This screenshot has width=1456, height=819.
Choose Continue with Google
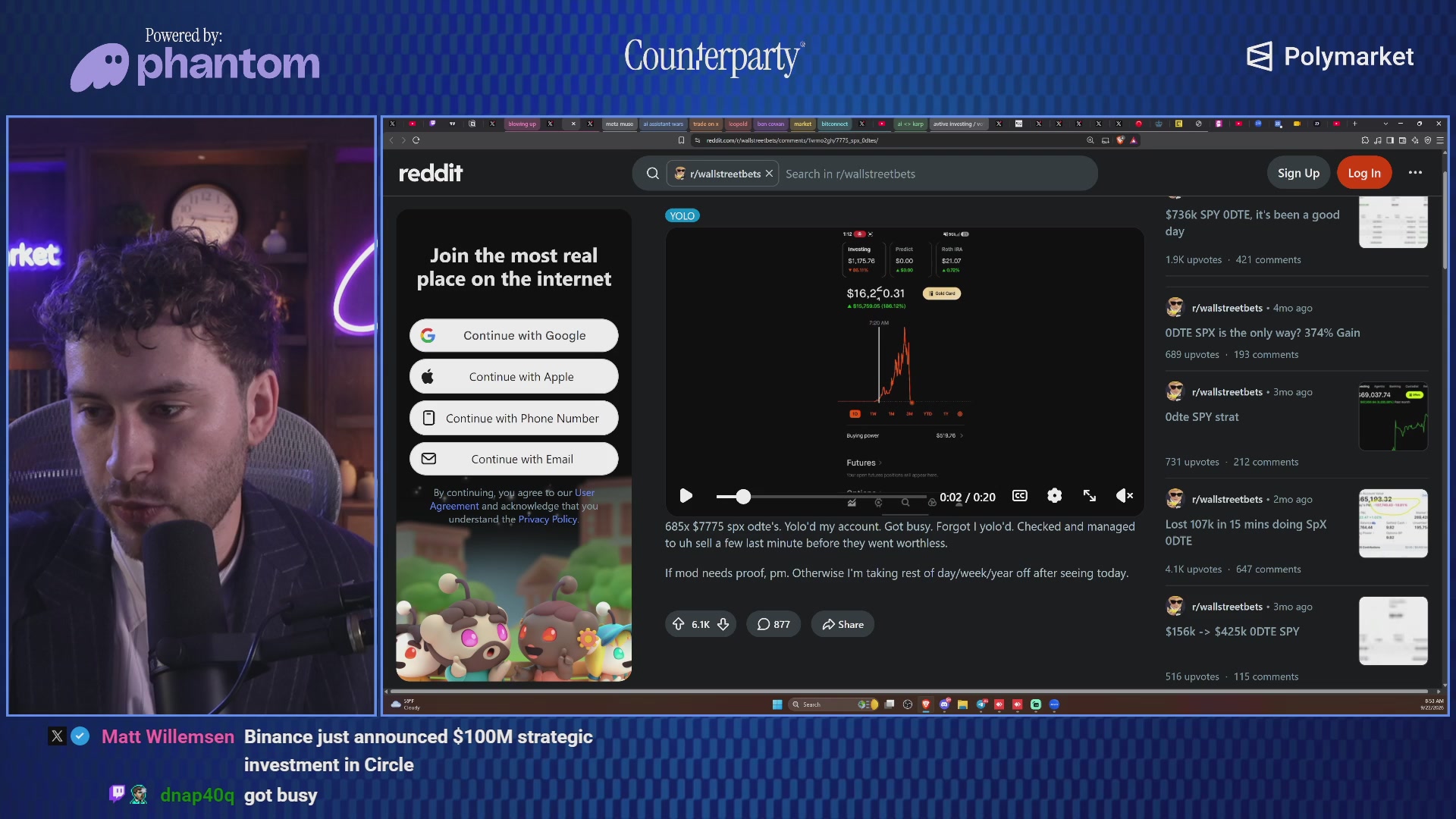click(514, 335)
